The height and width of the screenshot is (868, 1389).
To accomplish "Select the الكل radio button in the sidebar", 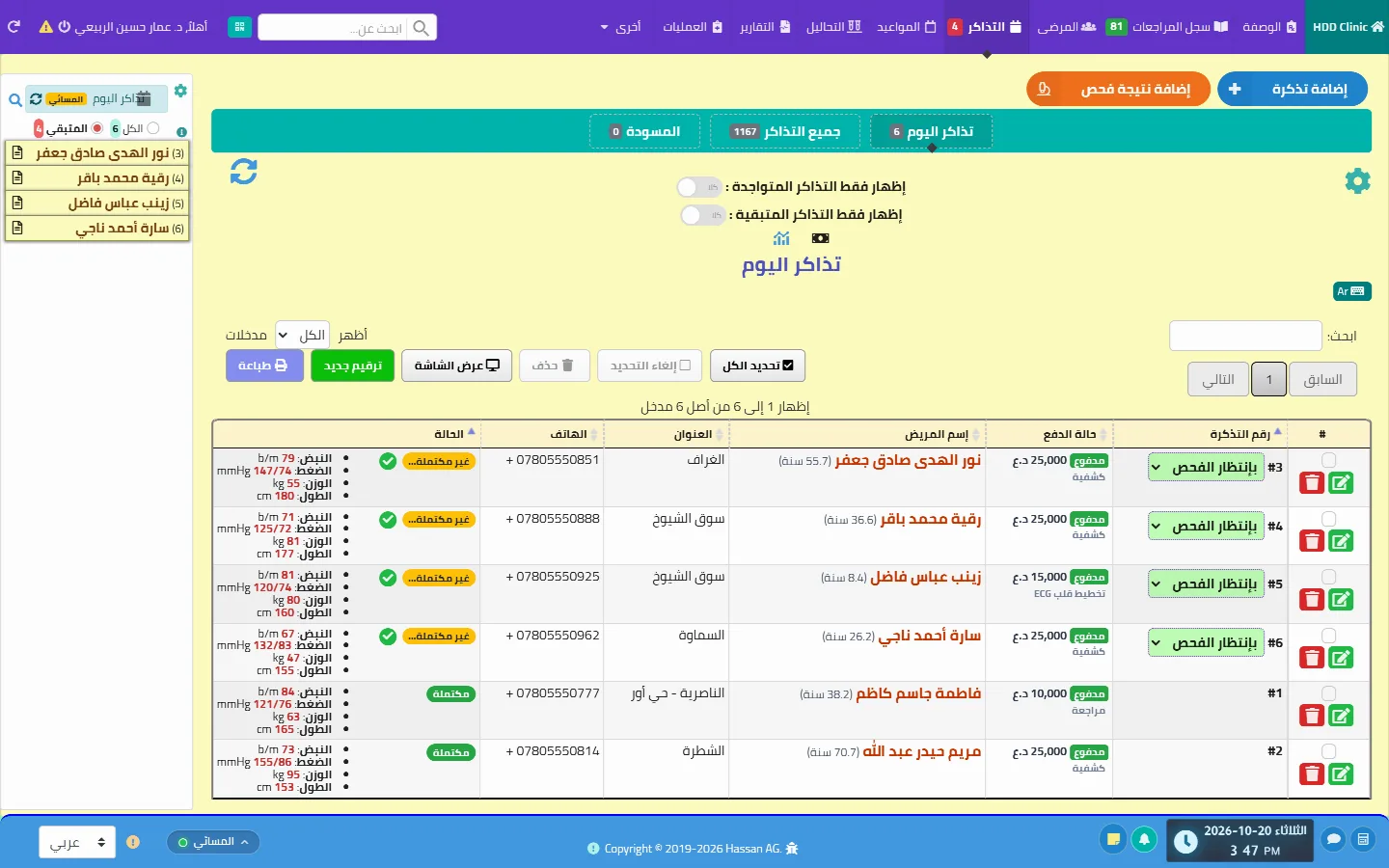I will click(152, 128).
